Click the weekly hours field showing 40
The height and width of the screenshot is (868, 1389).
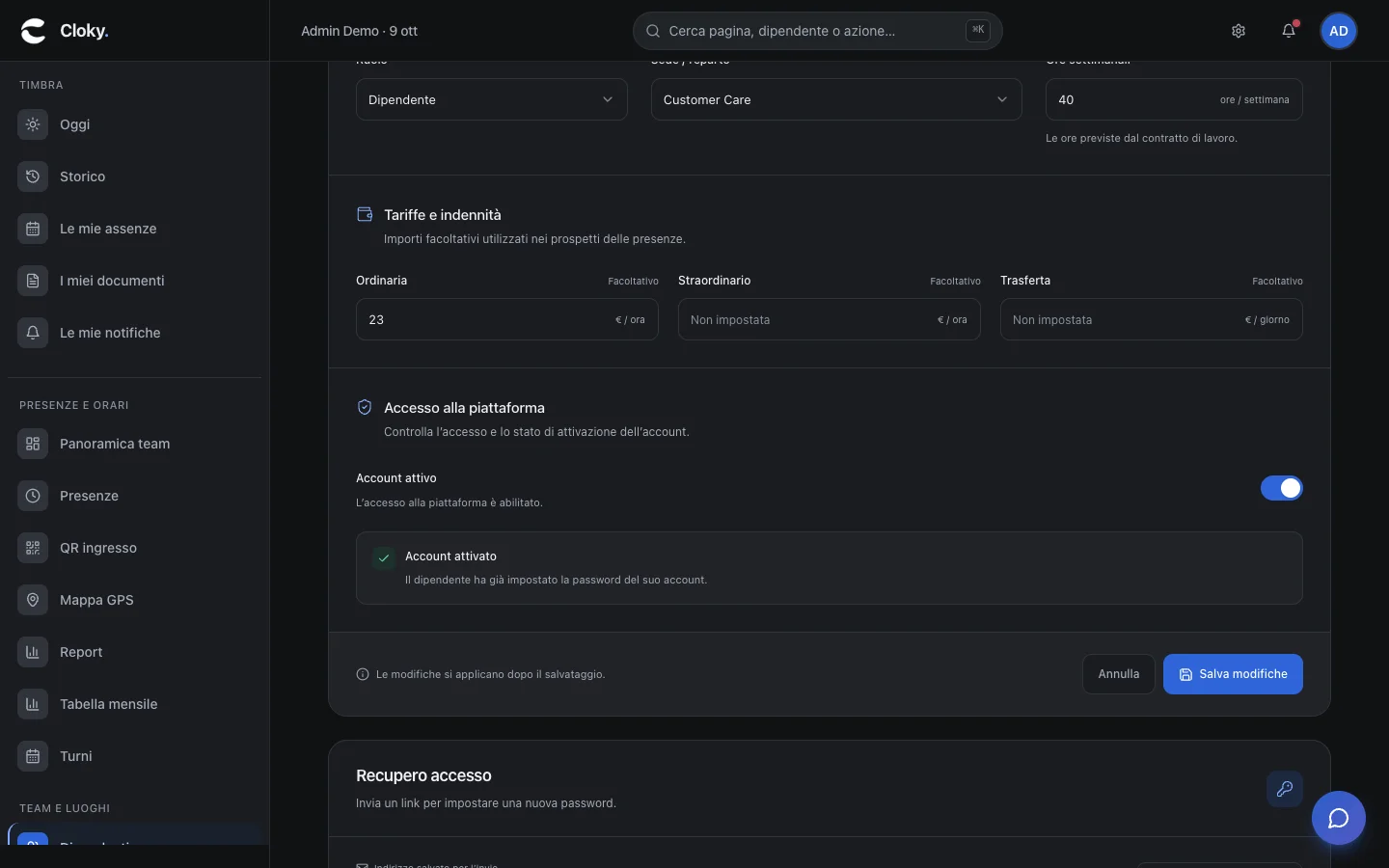pos(1174,99)
